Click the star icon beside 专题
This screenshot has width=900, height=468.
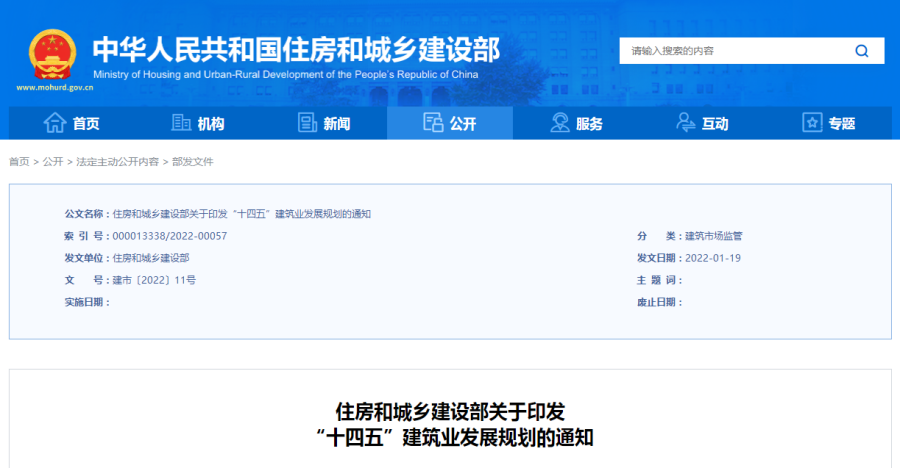[x=812, y=122]
